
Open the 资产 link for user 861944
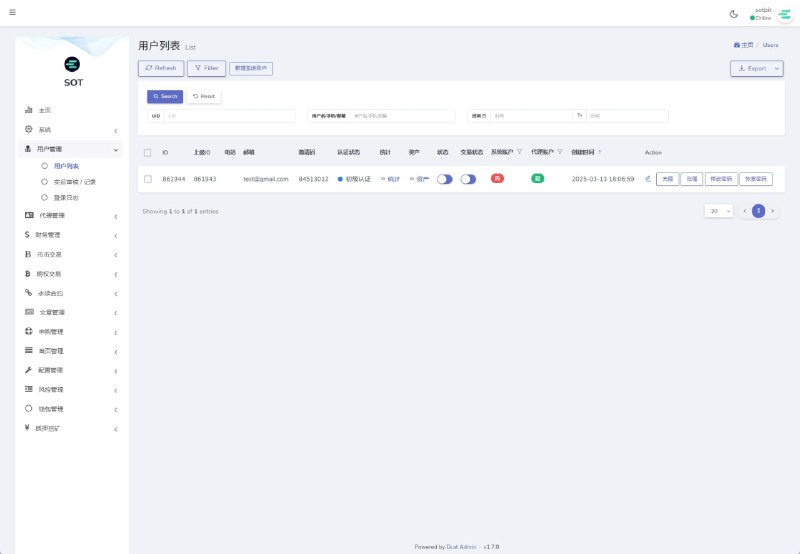point(419,179)
